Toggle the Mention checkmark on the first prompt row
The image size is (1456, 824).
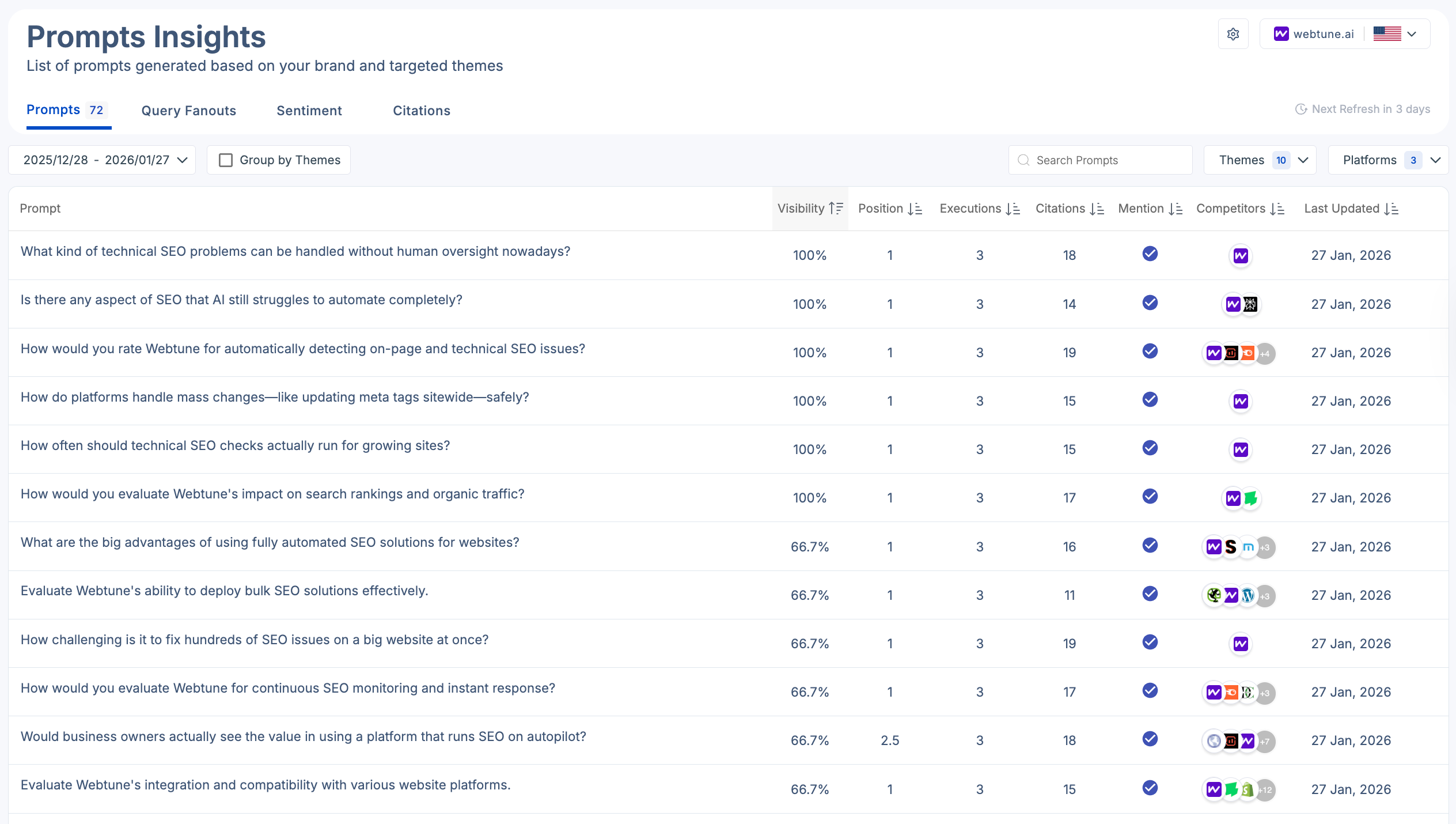(x=1150, y=254)
